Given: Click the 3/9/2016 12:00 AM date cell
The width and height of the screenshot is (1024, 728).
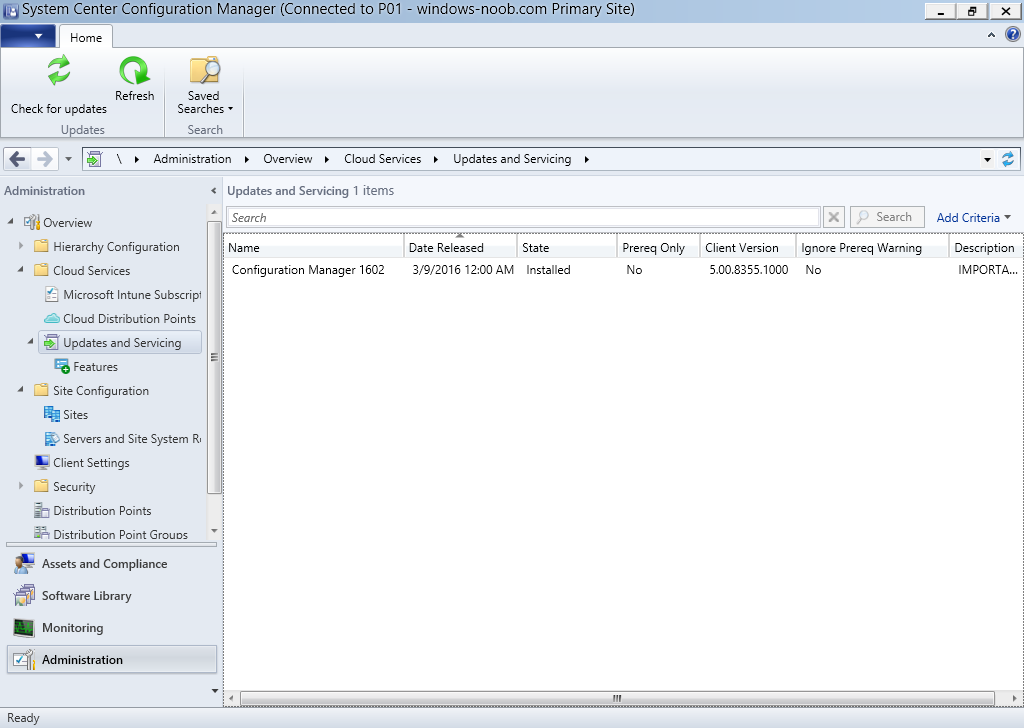Looking at the screenshot, I should click(x=463, y=270).
